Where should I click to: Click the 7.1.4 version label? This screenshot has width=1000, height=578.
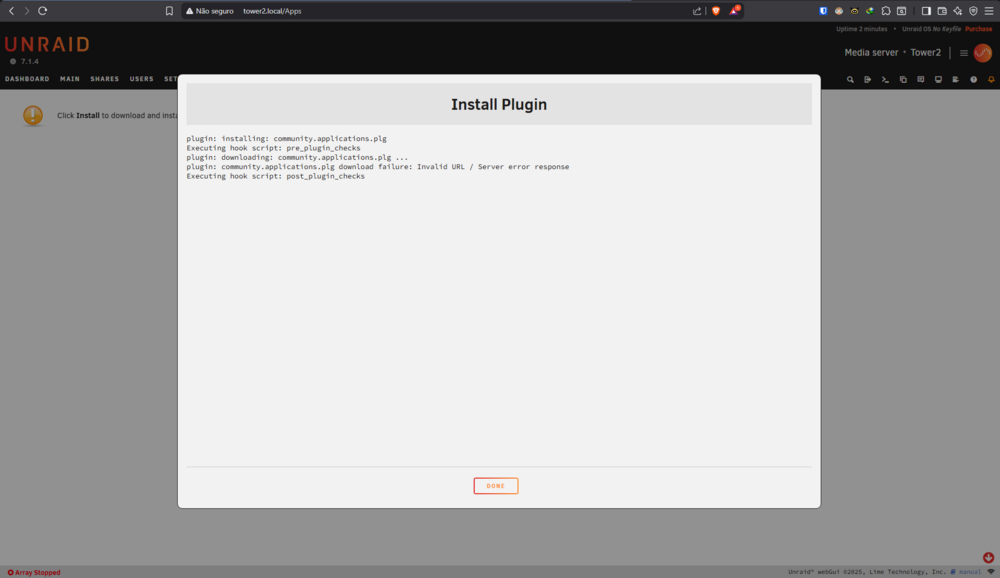(29, 61)
